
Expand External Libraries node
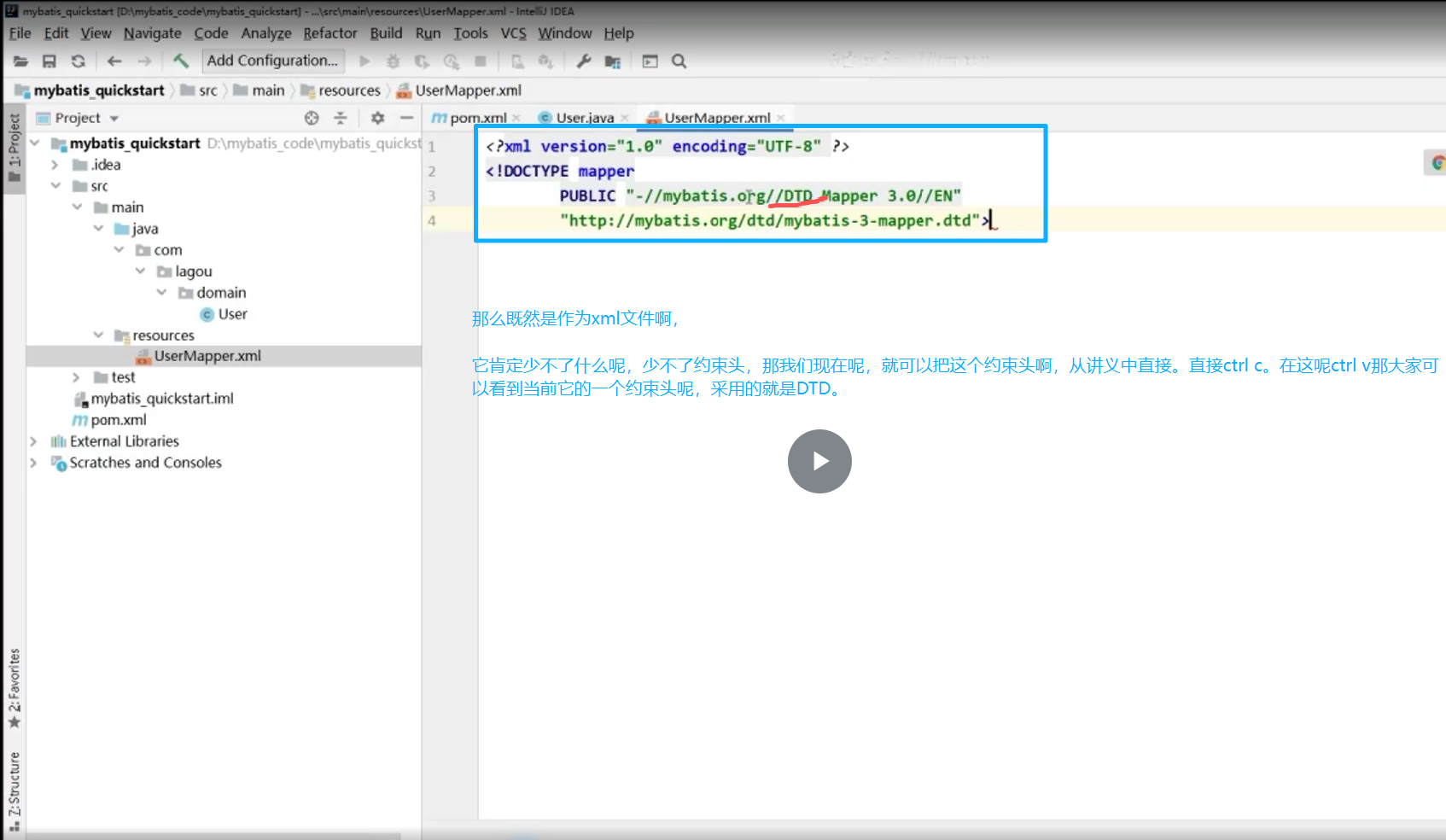click(33, 441)
